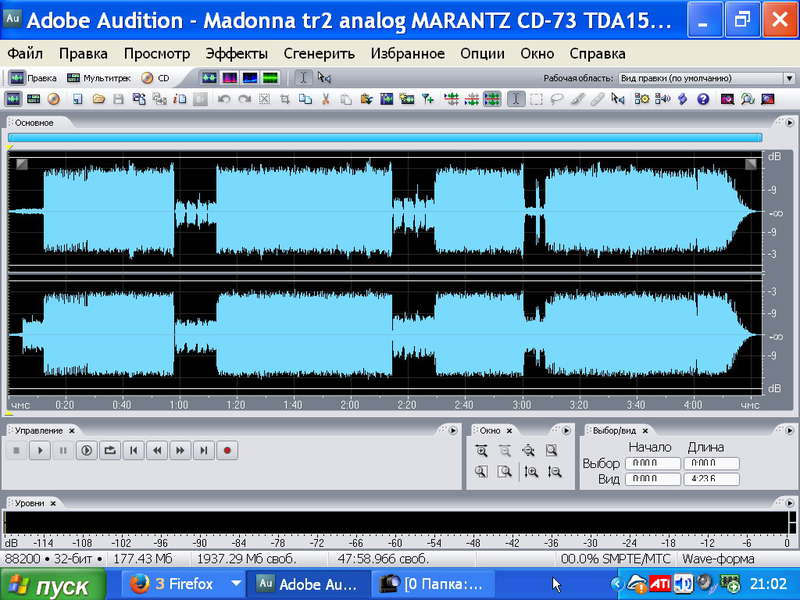This screenshot has height=600, width=800.
Task: Select the time selection I-beam tool in lower toolbar
Action: [516, 99]
